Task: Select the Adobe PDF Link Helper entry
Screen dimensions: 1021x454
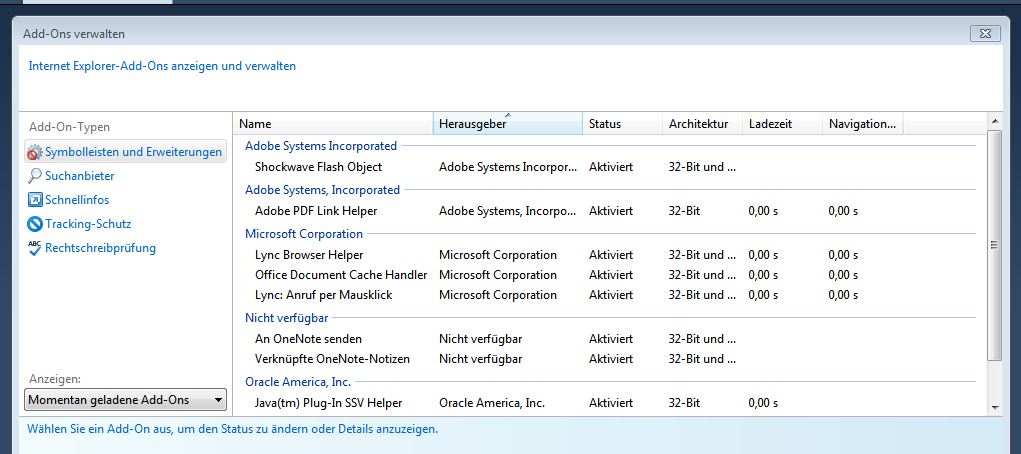Action: coord(316,211)
